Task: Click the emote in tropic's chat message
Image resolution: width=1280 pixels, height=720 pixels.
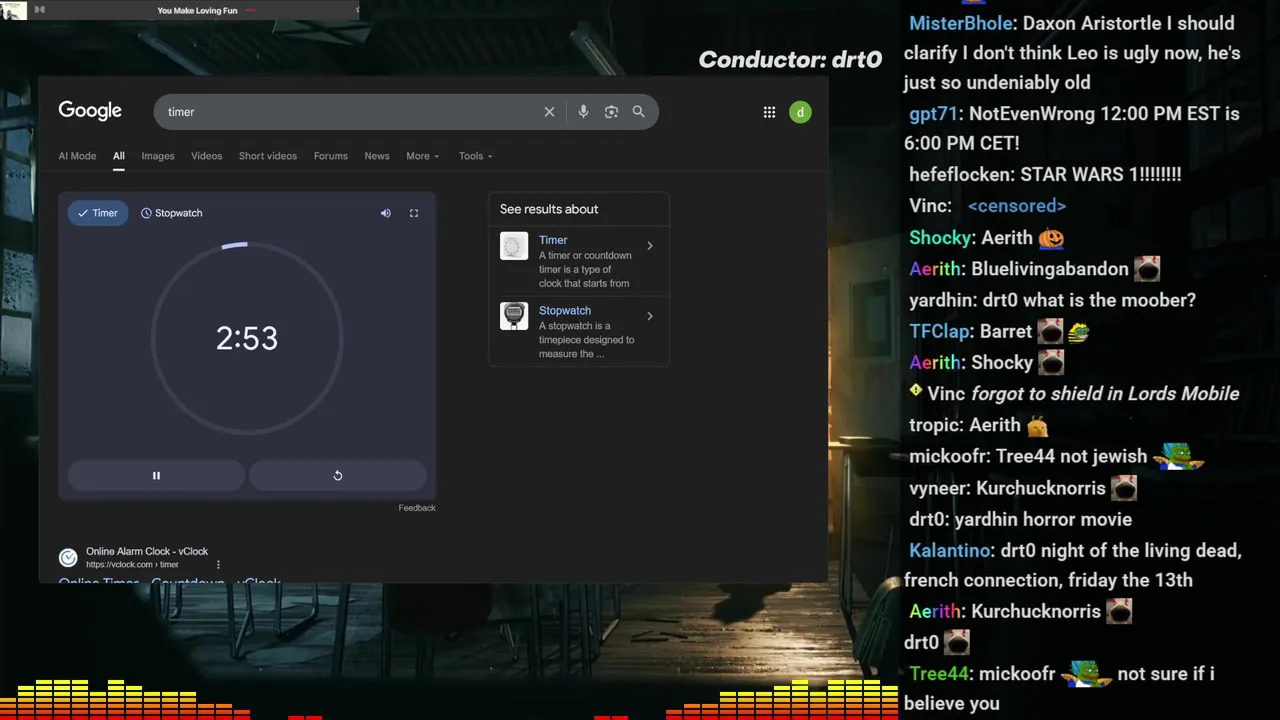Action: pos(1037,425)
